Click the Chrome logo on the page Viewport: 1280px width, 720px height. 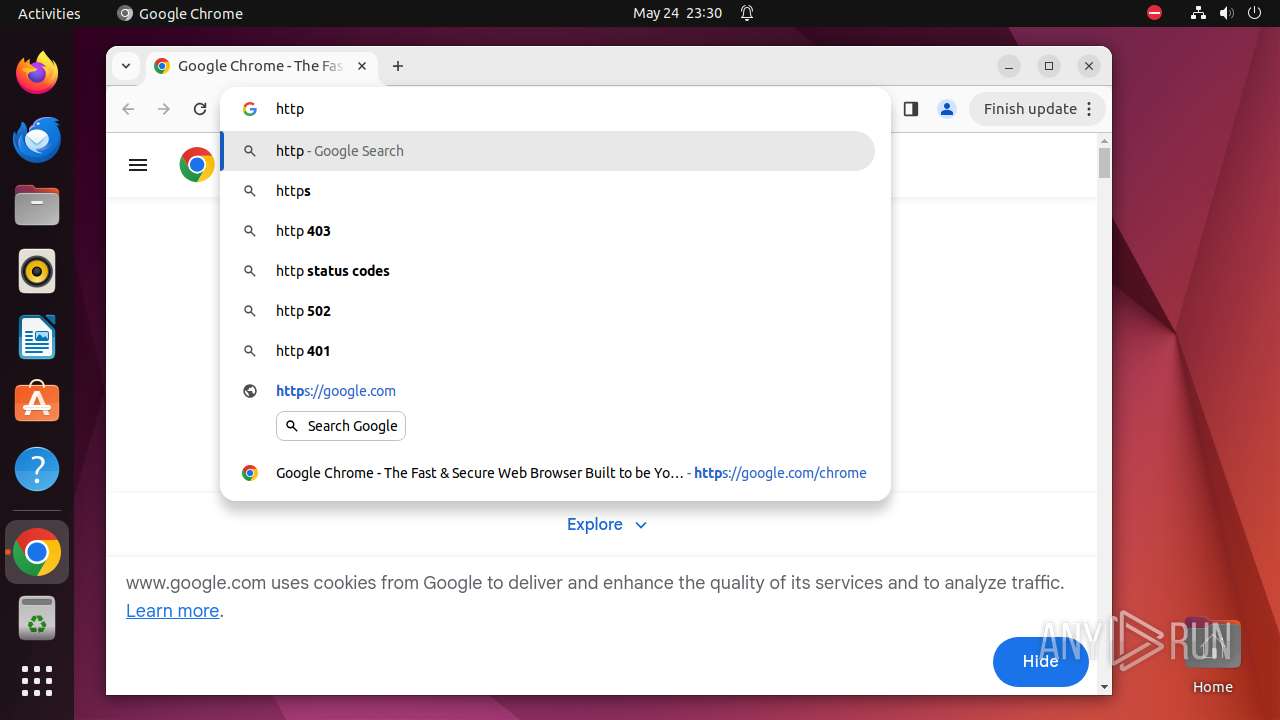(x=197, y=165)
